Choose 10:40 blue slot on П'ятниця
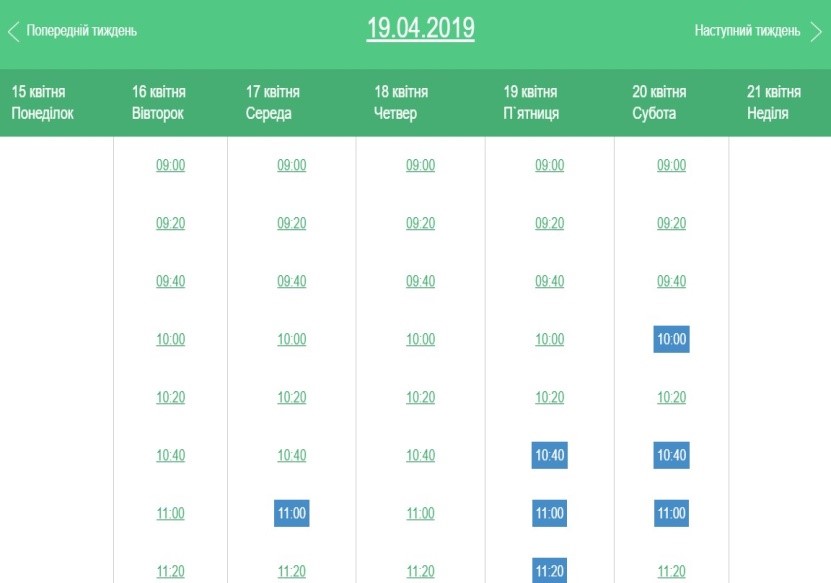 pyautogui.click(x=550, y=455)
